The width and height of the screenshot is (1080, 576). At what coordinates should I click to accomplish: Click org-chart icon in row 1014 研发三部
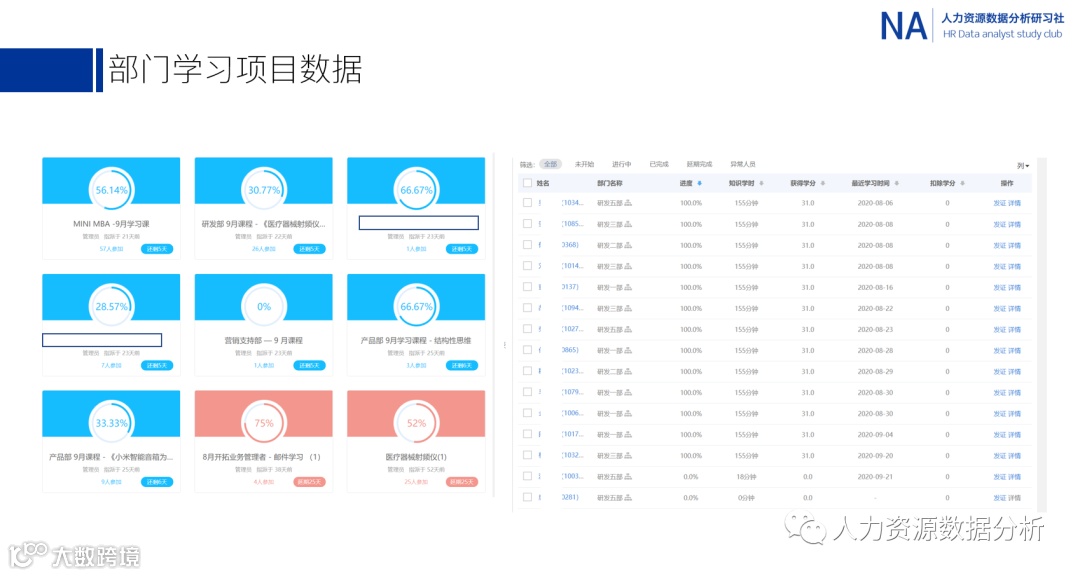(628, 267)
